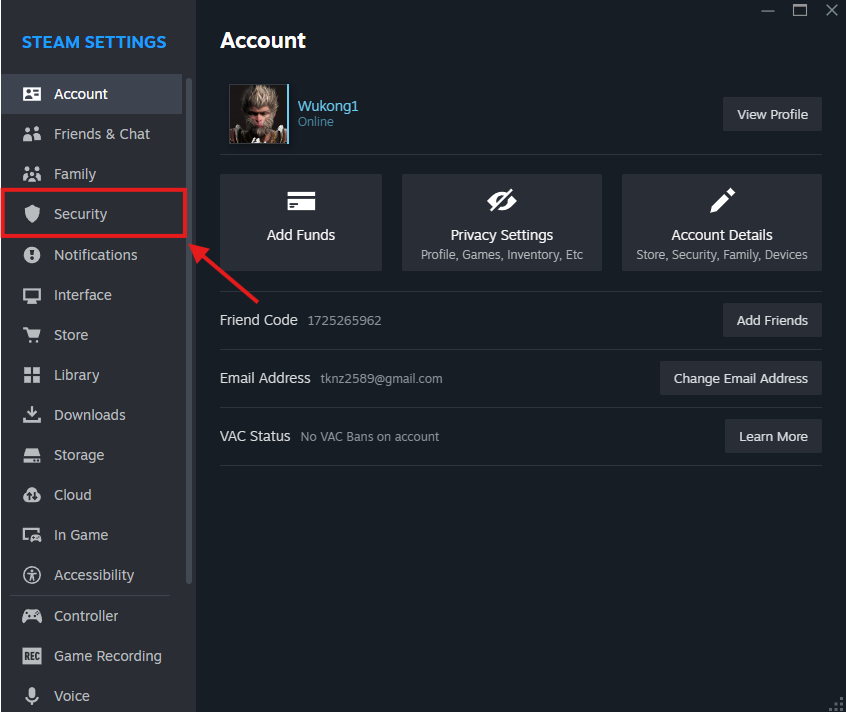Click the Add Funds tile
Image resolution: width=846 pixels, height=712 pixels.
301,222
